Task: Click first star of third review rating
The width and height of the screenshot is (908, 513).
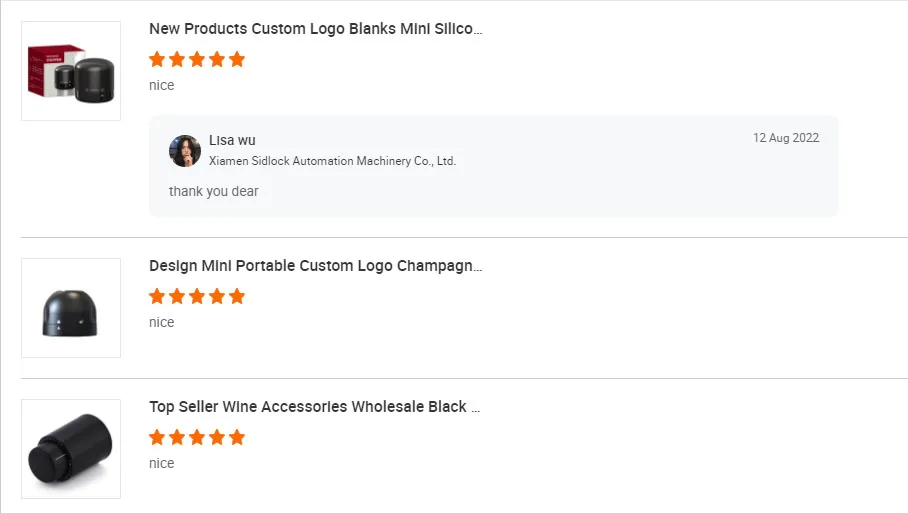Action: 157,437
